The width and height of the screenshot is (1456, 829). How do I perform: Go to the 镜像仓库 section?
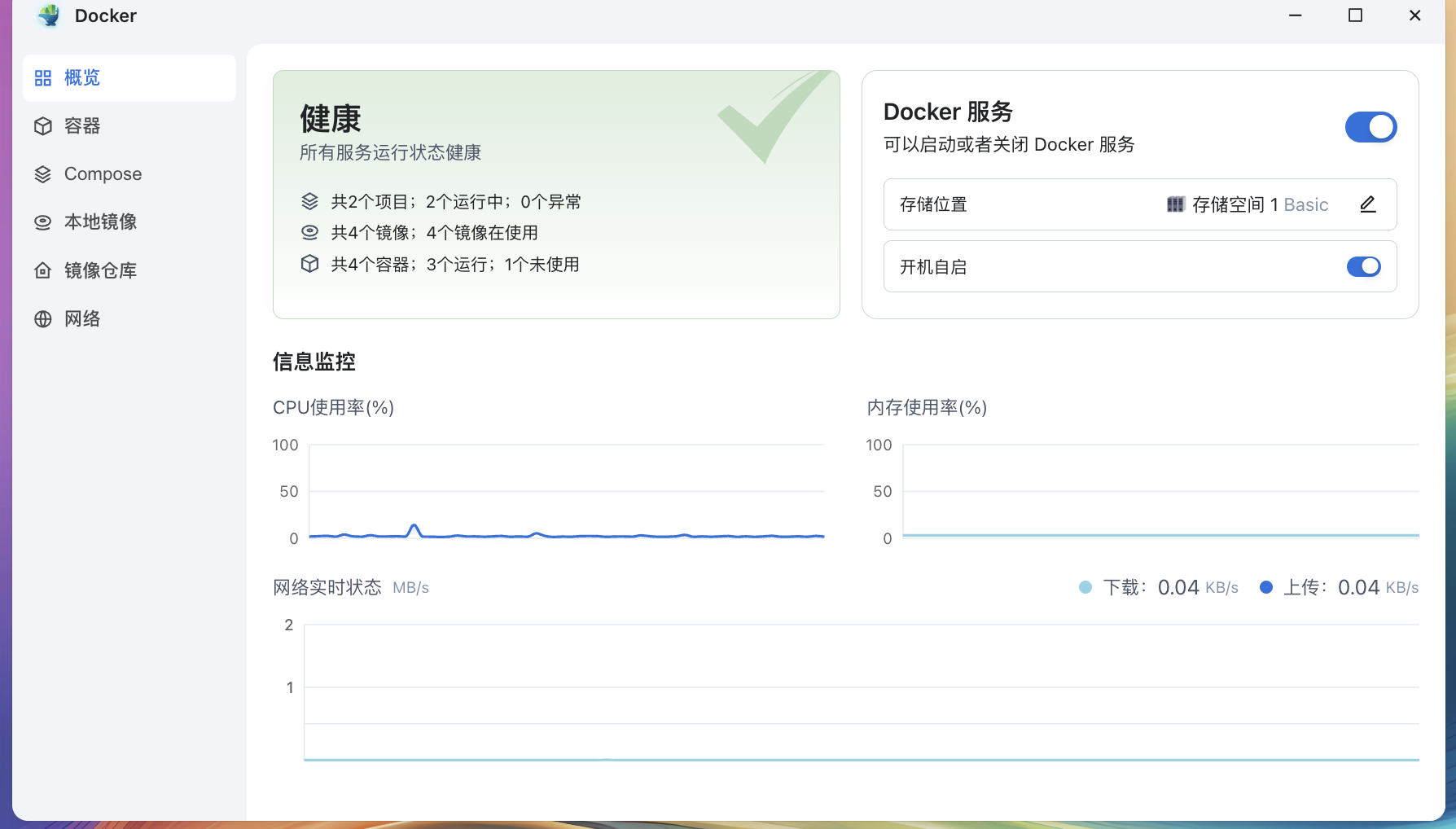tap(100, 270)
